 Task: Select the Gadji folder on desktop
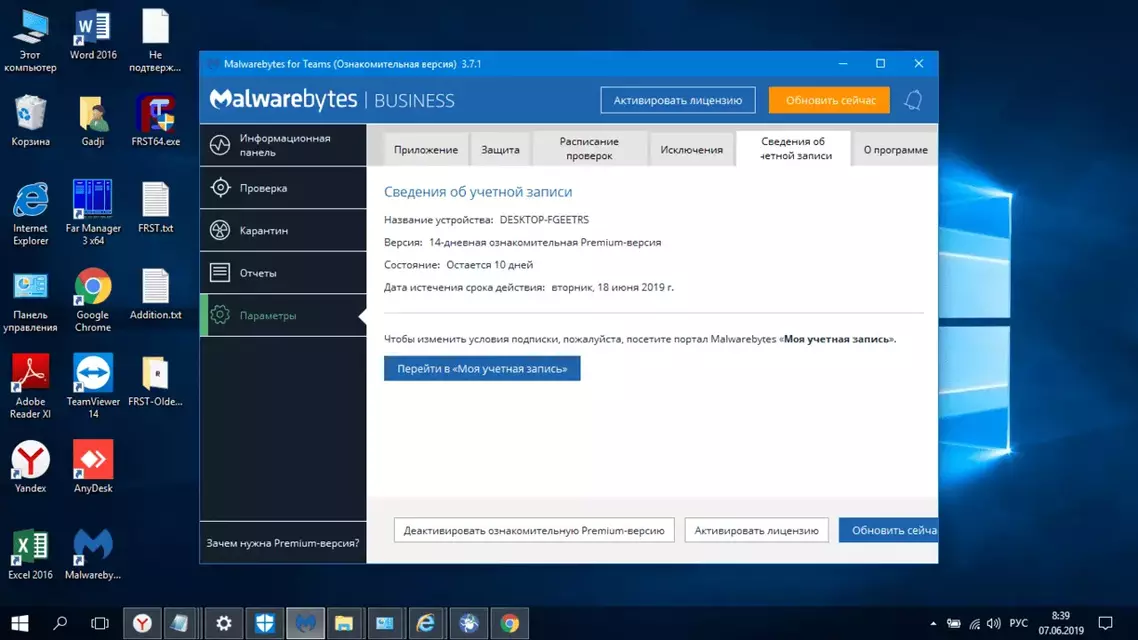93,121
